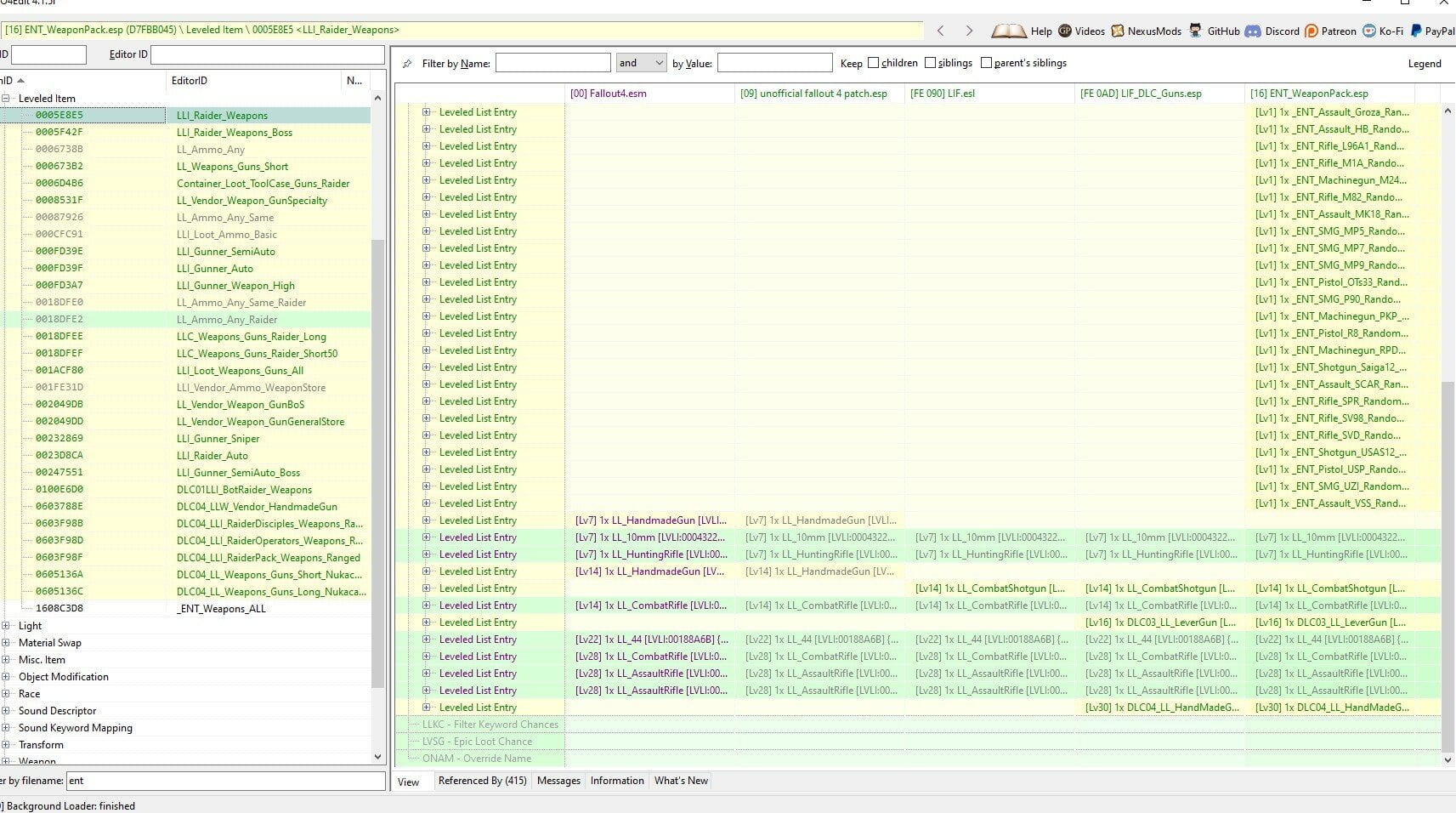Switch to the What's New tab

pos(681,781)
